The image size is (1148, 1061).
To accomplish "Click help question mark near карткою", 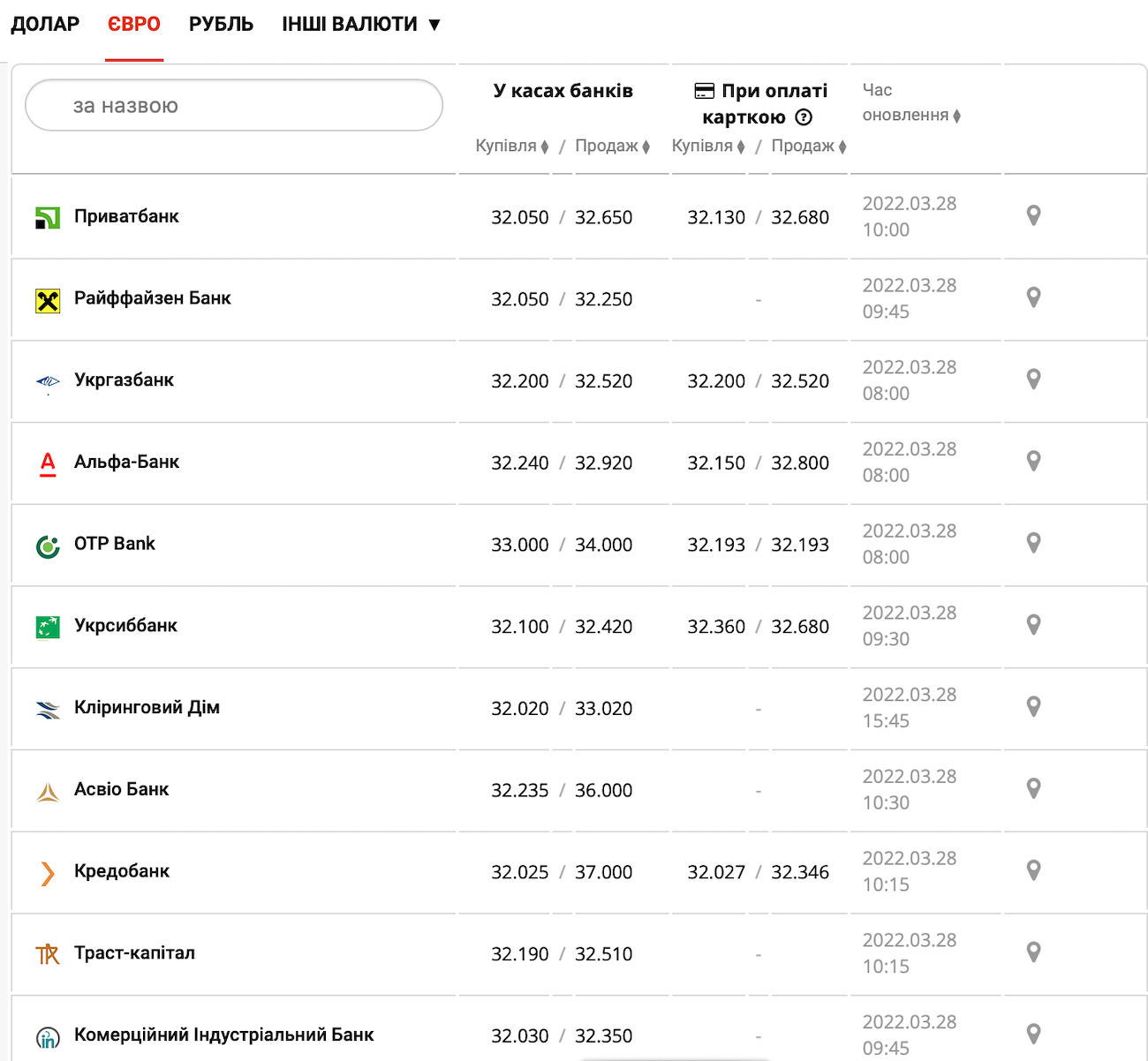I will click(x=804, y=117).
